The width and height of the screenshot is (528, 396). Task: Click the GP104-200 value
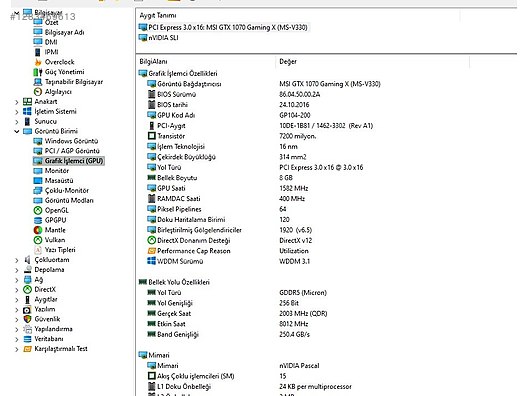295,115
